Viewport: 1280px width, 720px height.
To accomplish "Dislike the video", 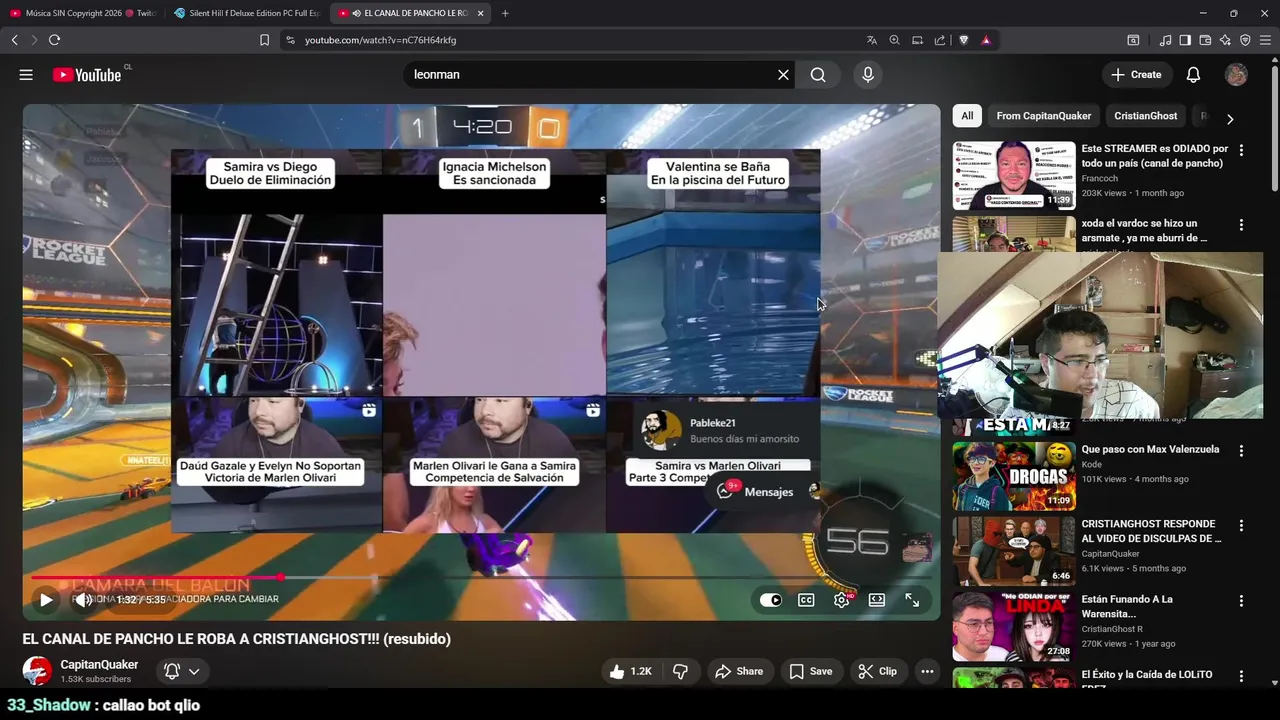I will (x=680, y=671).
